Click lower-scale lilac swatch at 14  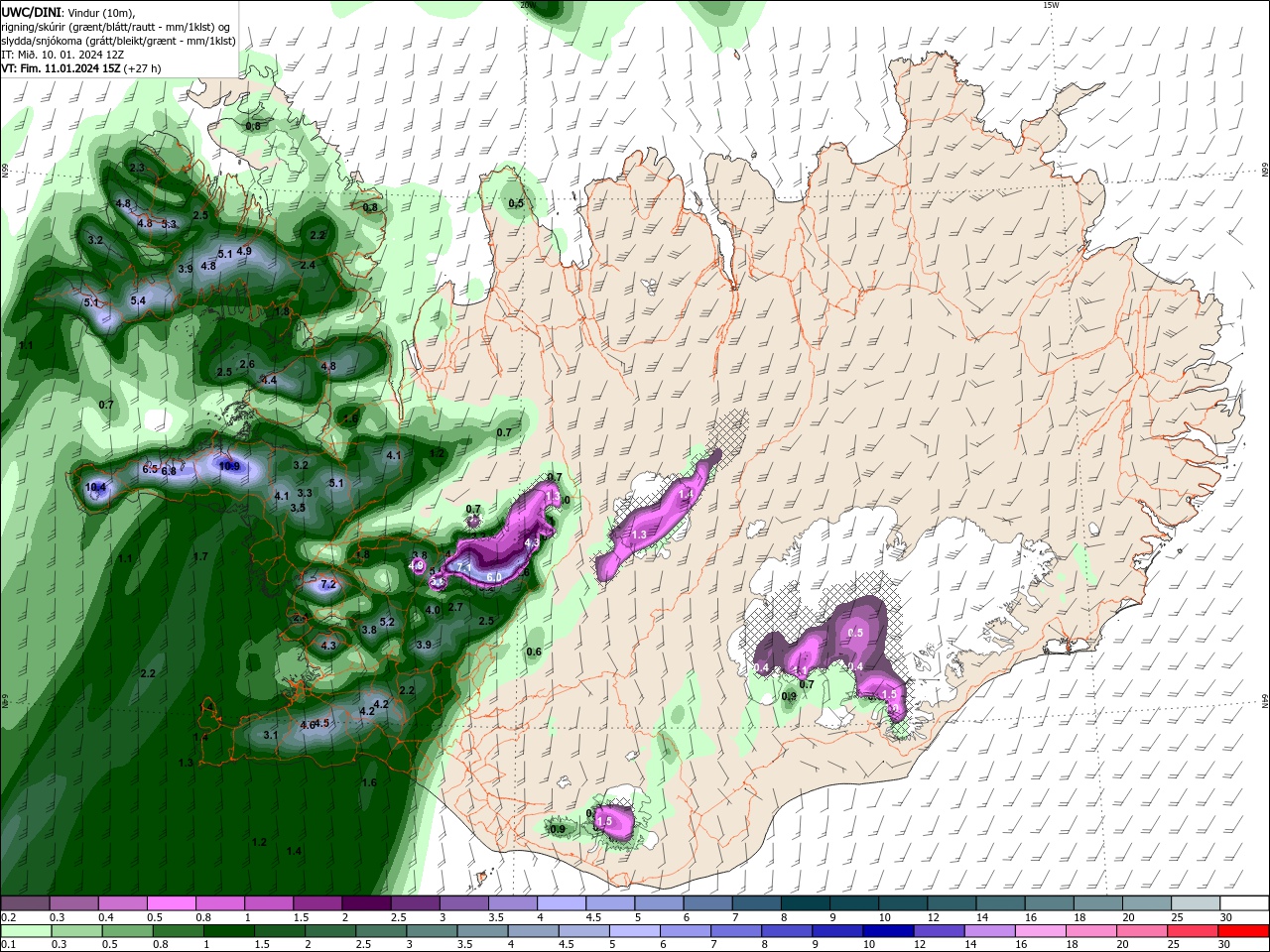(x=988, y=931)
